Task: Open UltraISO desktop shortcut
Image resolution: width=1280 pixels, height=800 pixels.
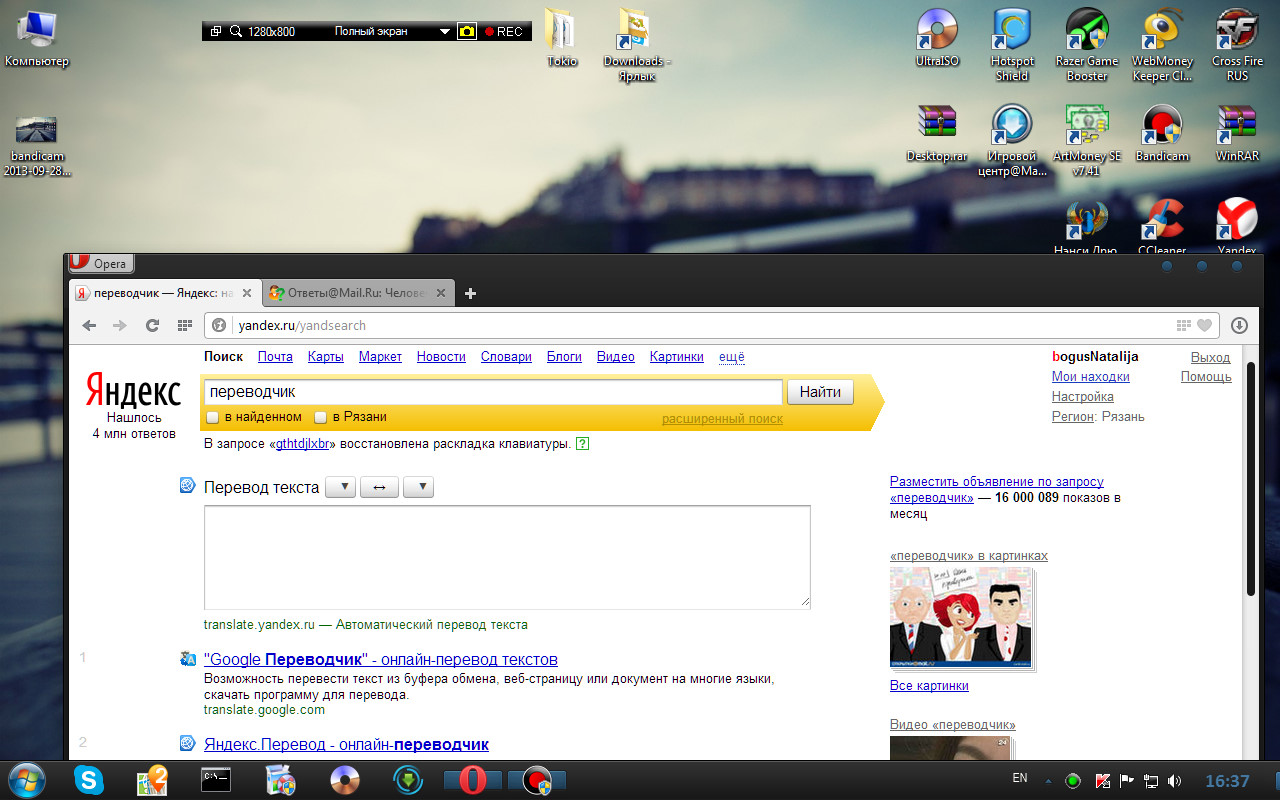Action: (x=937, y=40)
